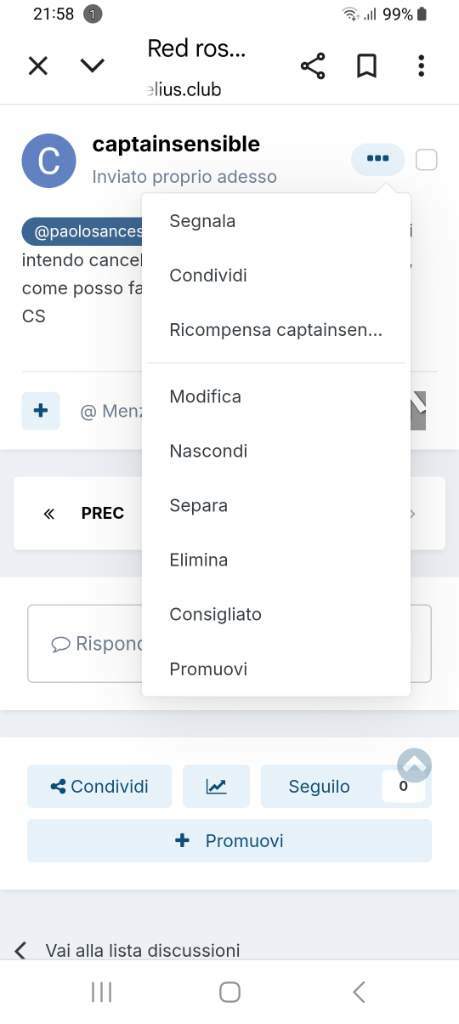459x1024 pixels.
Task: Tick the checkbox beside captainsensible's post
Action: pos(426,160)
